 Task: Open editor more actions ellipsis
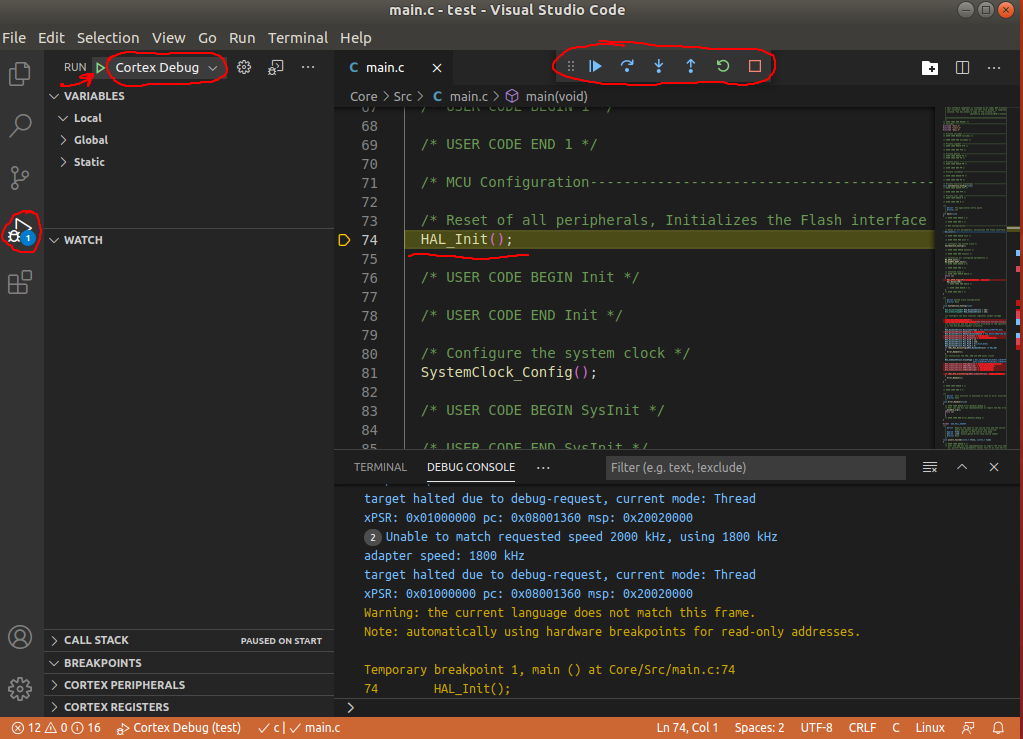994,68
